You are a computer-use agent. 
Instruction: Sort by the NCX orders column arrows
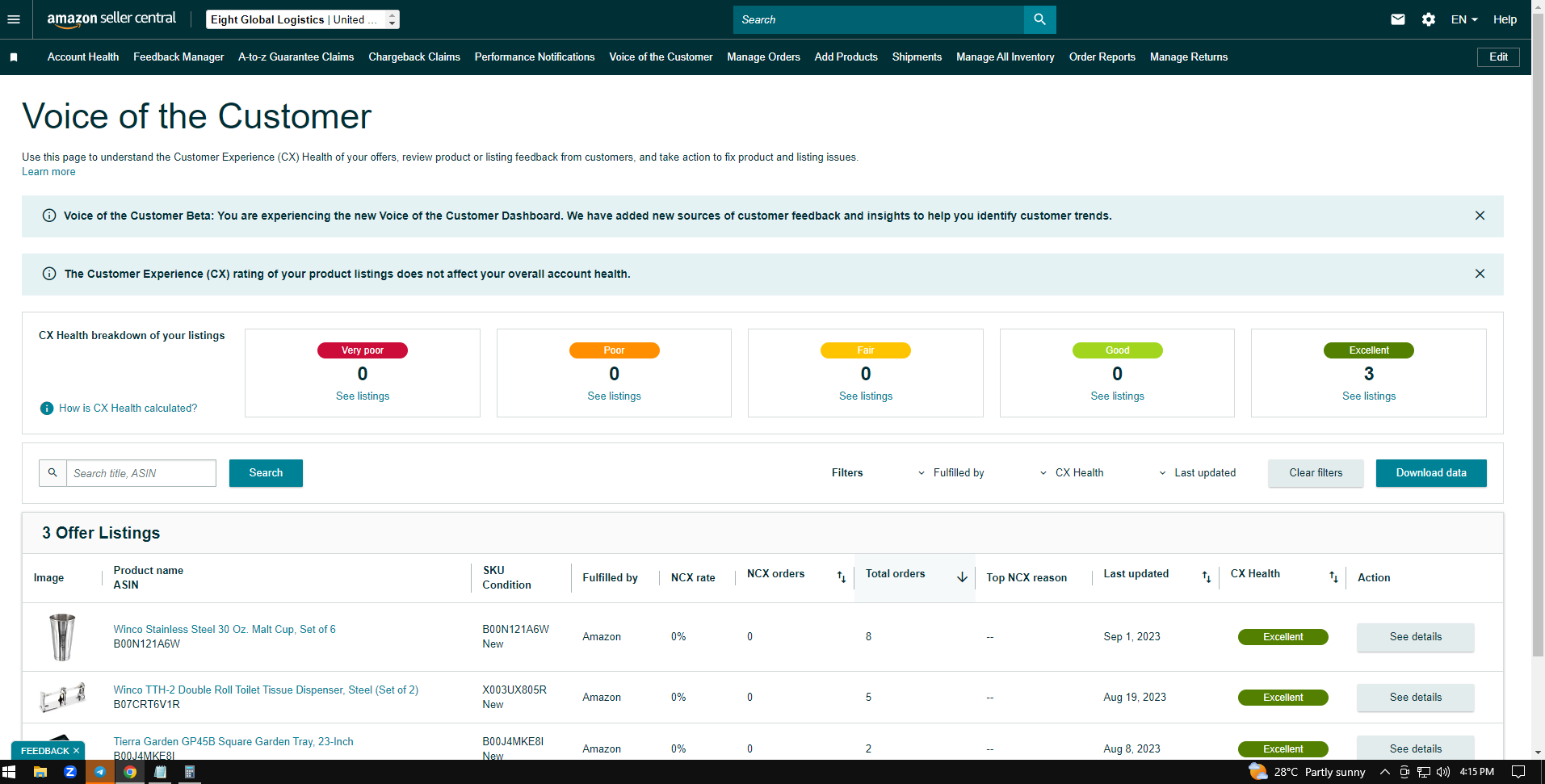(x=842, y=576)
